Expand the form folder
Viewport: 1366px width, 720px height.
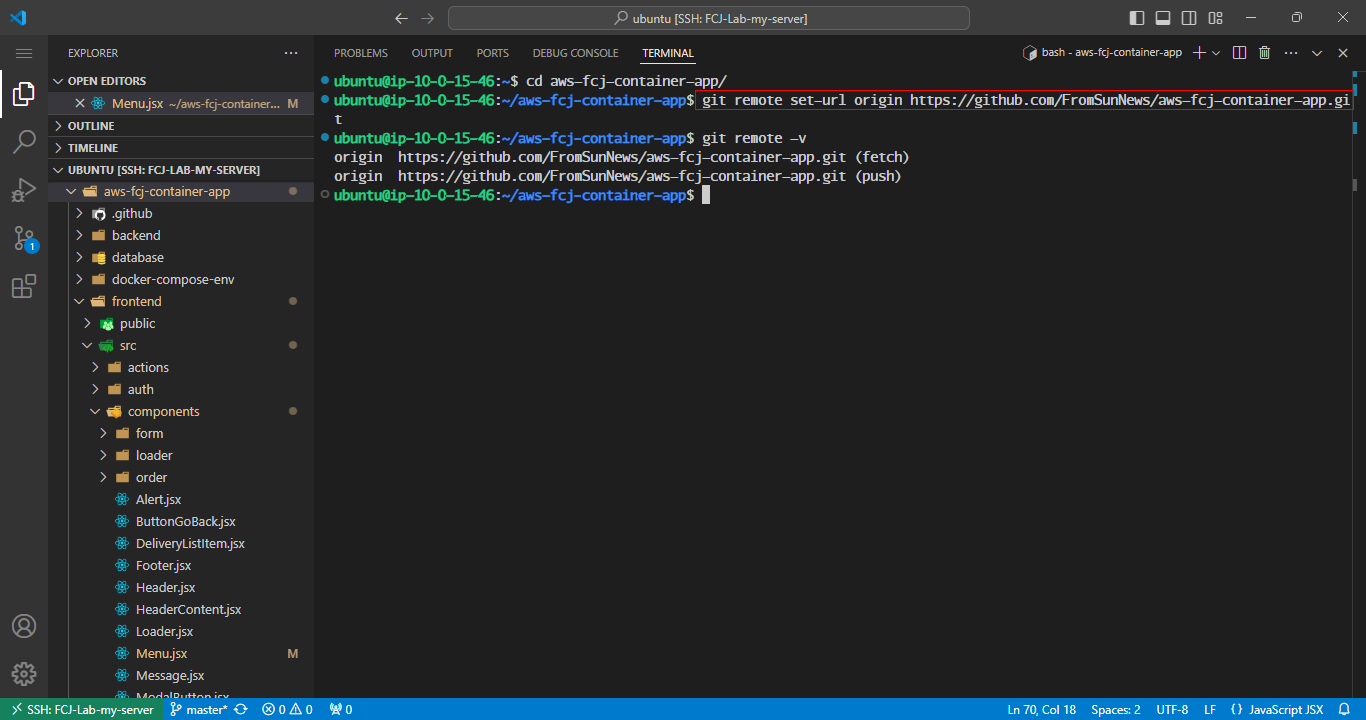click(x=181, y=434)
